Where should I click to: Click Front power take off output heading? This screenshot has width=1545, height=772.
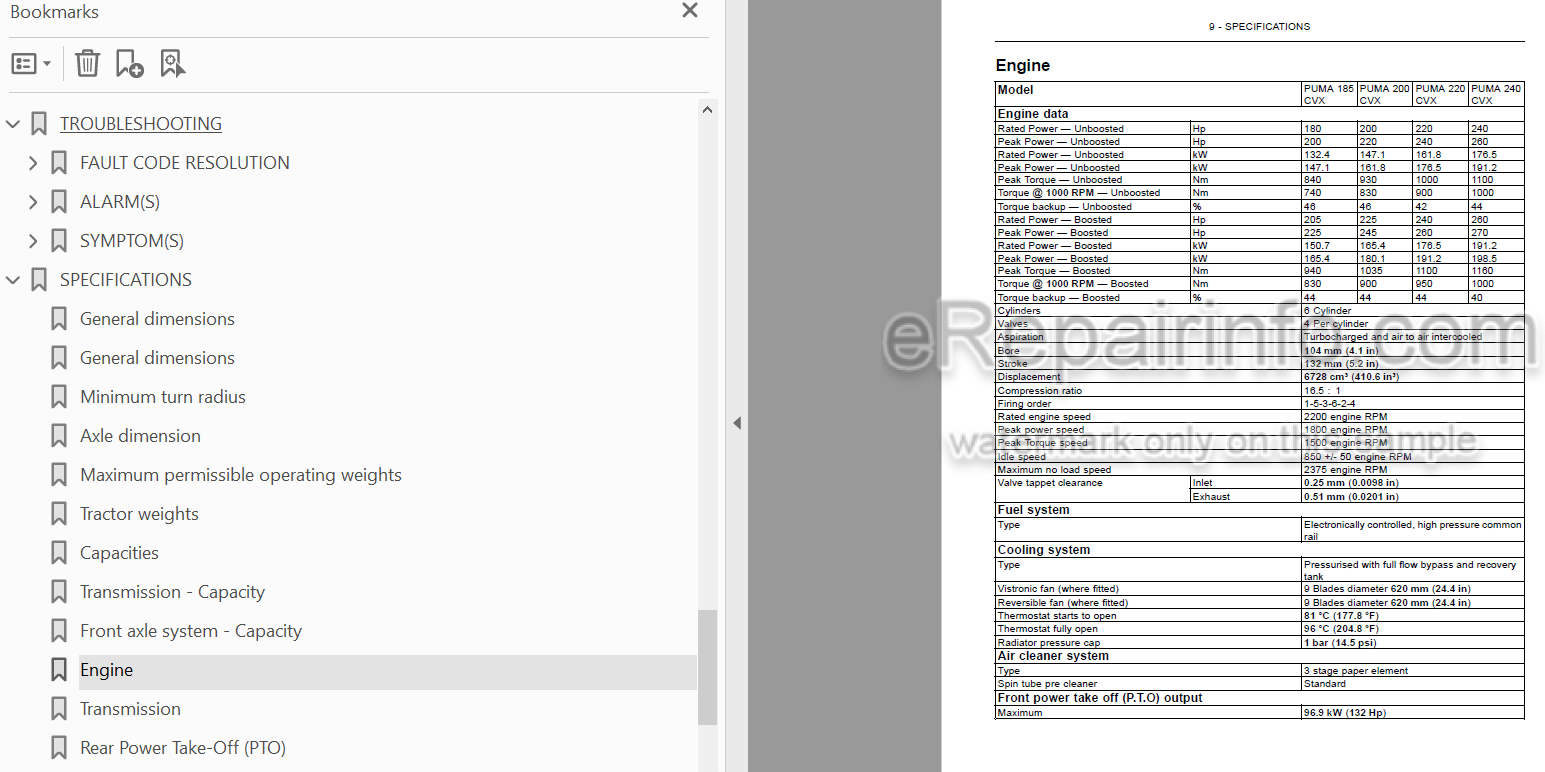click(1100, 698)
